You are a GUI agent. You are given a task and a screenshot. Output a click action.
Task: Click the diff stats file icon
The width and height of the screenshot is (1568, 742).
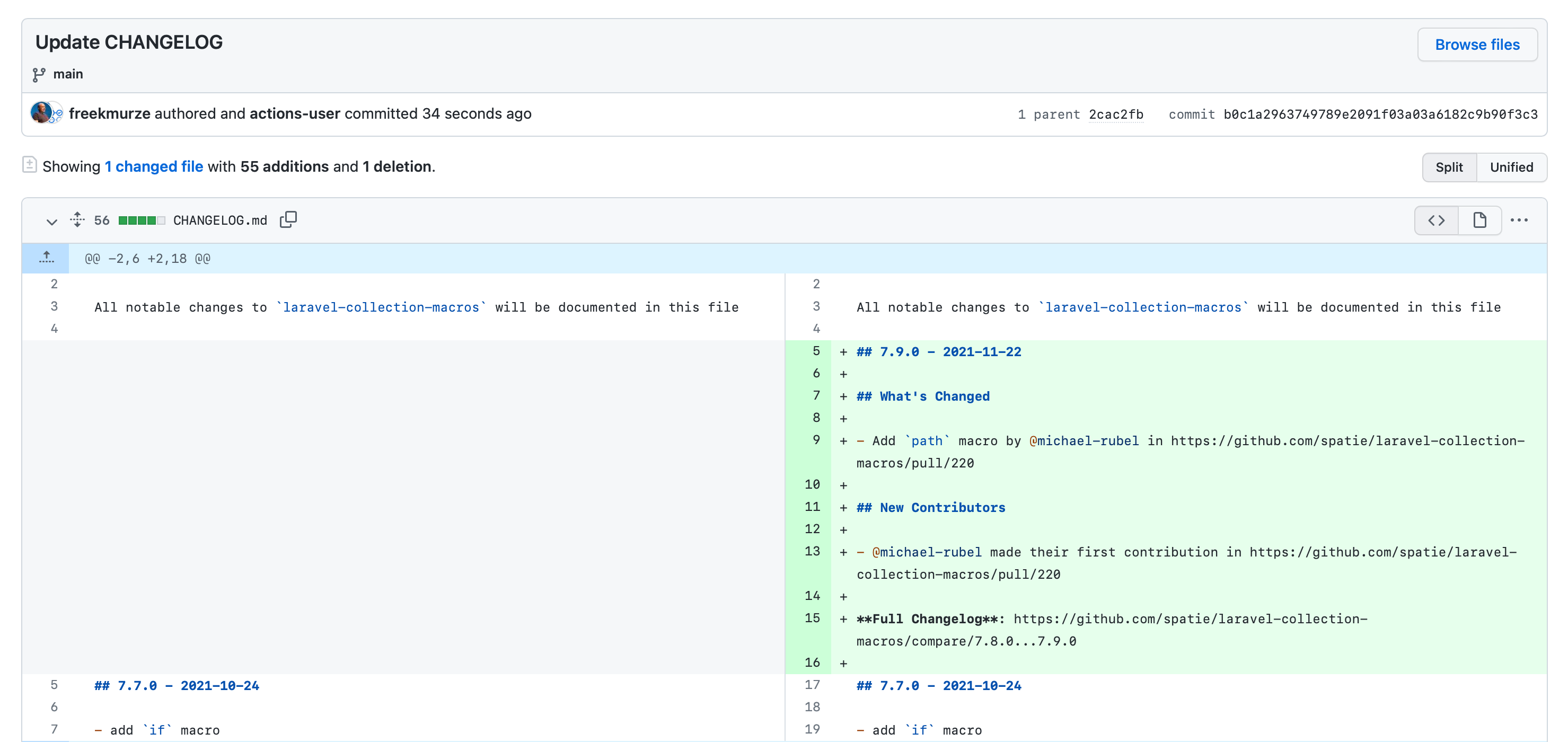click(x=29, y=164)
